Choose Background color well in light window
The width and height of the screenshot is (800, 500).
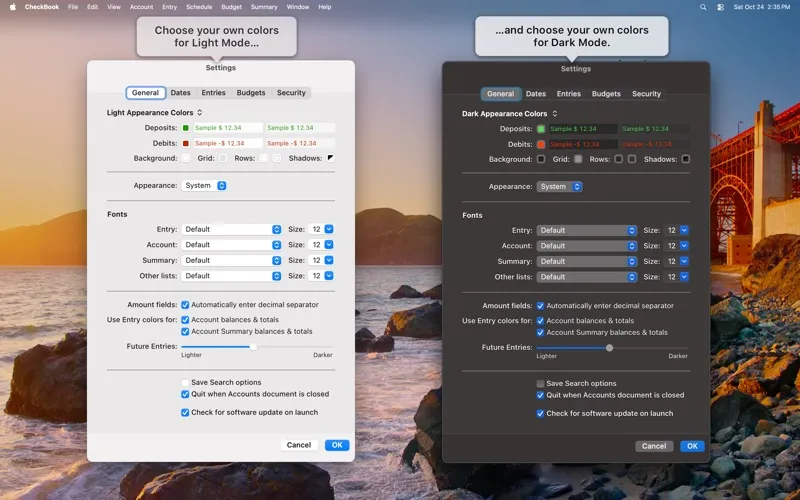186,158
